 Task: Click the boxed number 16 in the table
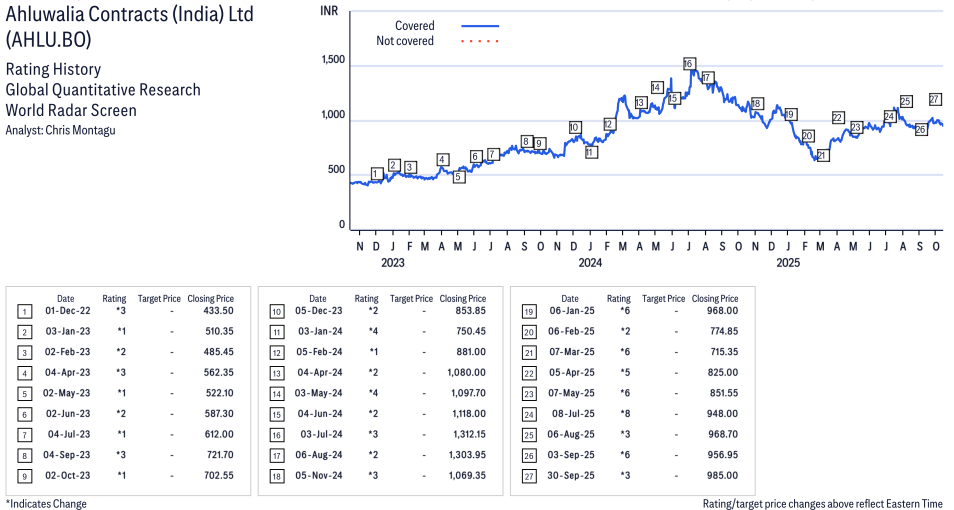(276, 434)
